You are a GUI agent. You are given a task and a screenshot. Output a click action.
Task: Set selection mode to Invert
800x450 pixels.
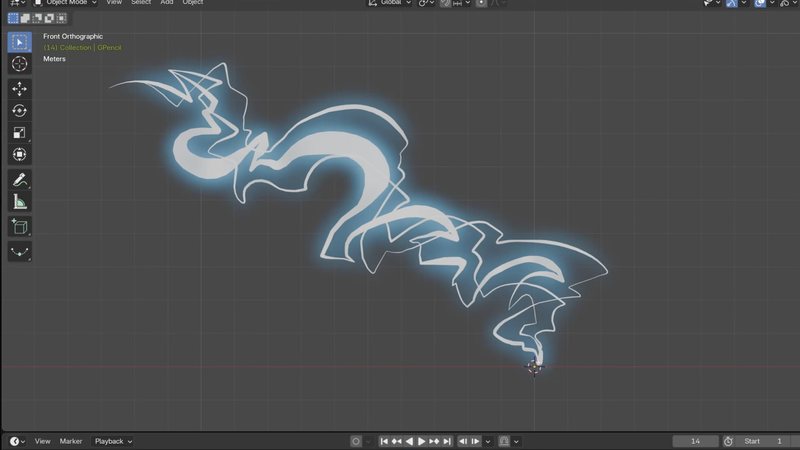click(x=49, y=18)
